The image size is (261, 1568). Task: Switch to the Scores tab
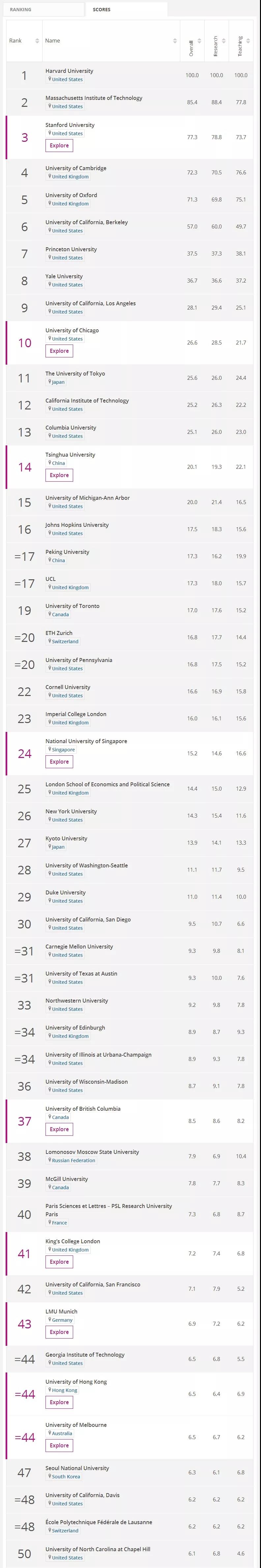coord(127,10)
